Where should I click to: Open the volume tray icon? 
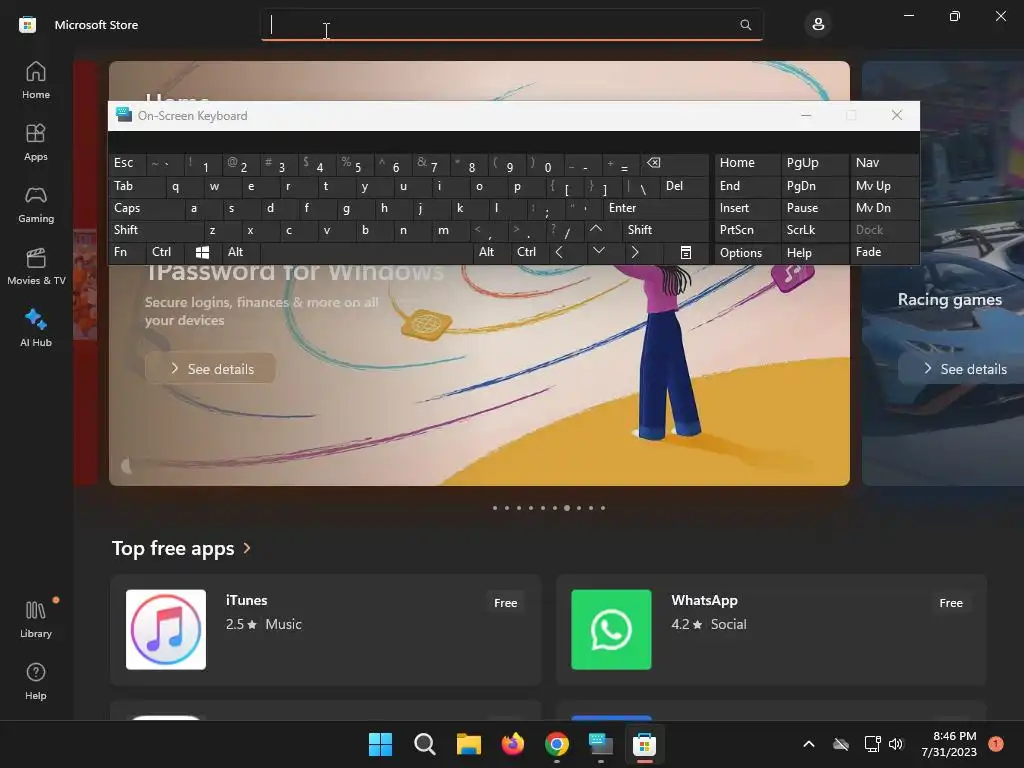click(x=896, y=744)
